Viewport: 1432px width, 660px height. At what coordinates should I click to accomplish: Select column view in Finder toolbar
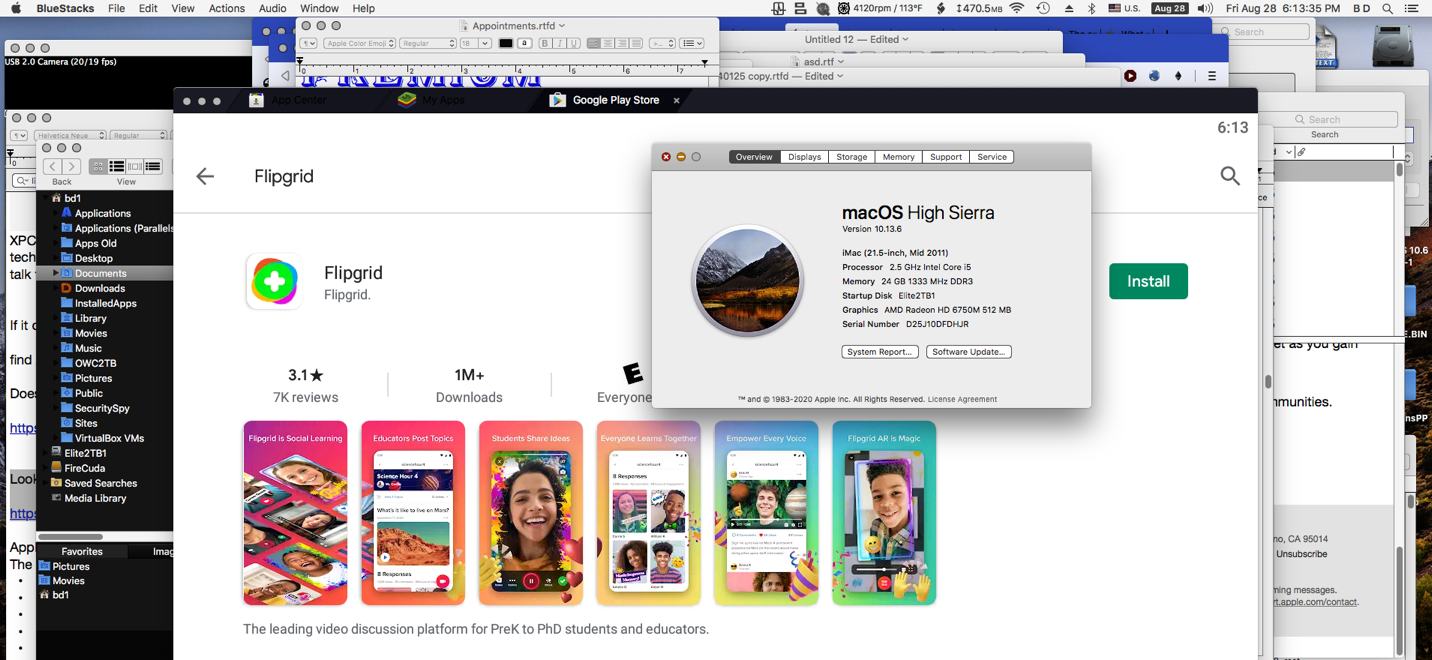coord(134,166)
